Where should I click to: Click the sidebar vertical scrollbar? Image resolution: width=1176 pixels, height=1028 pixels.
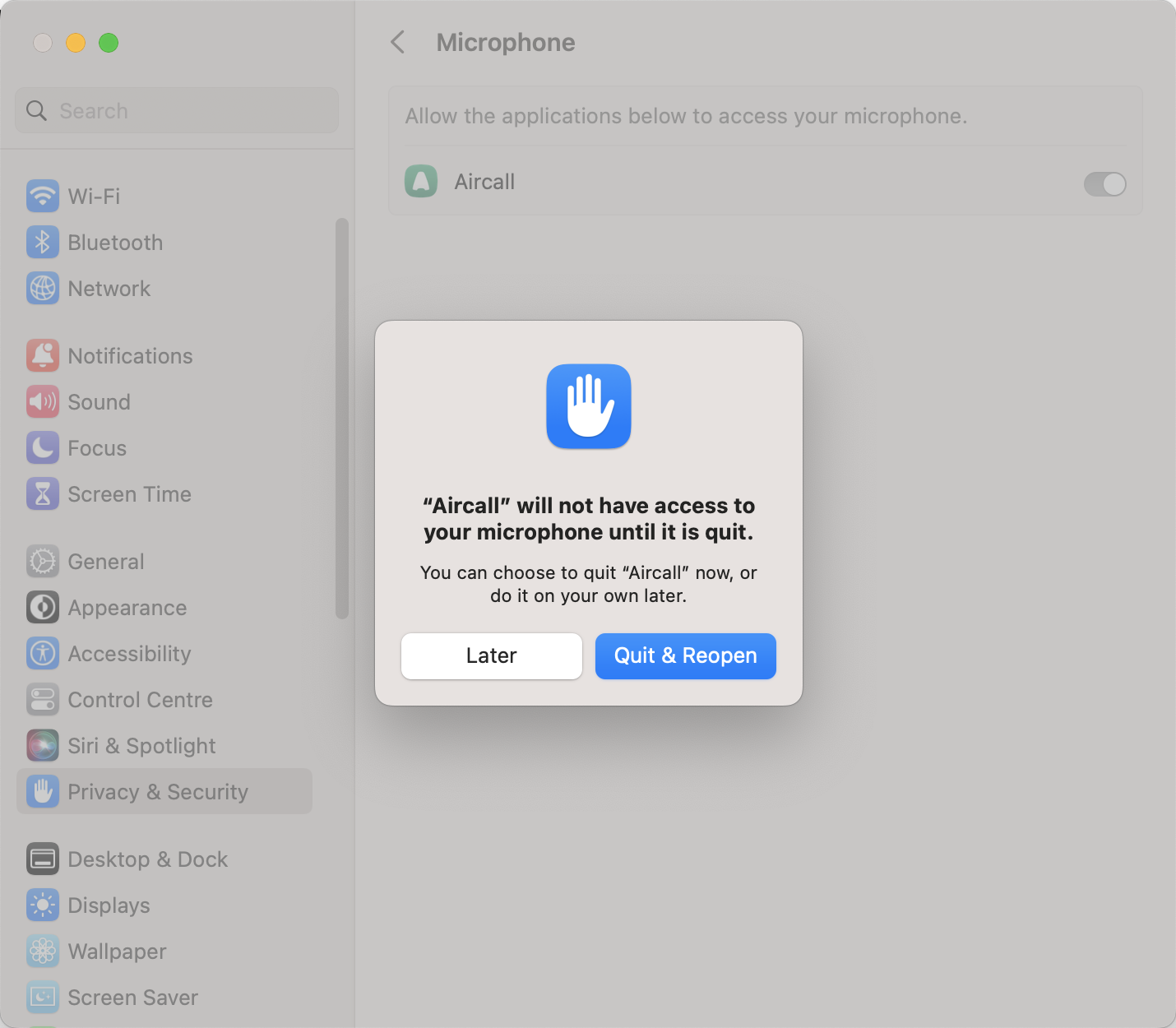[342, 418]
